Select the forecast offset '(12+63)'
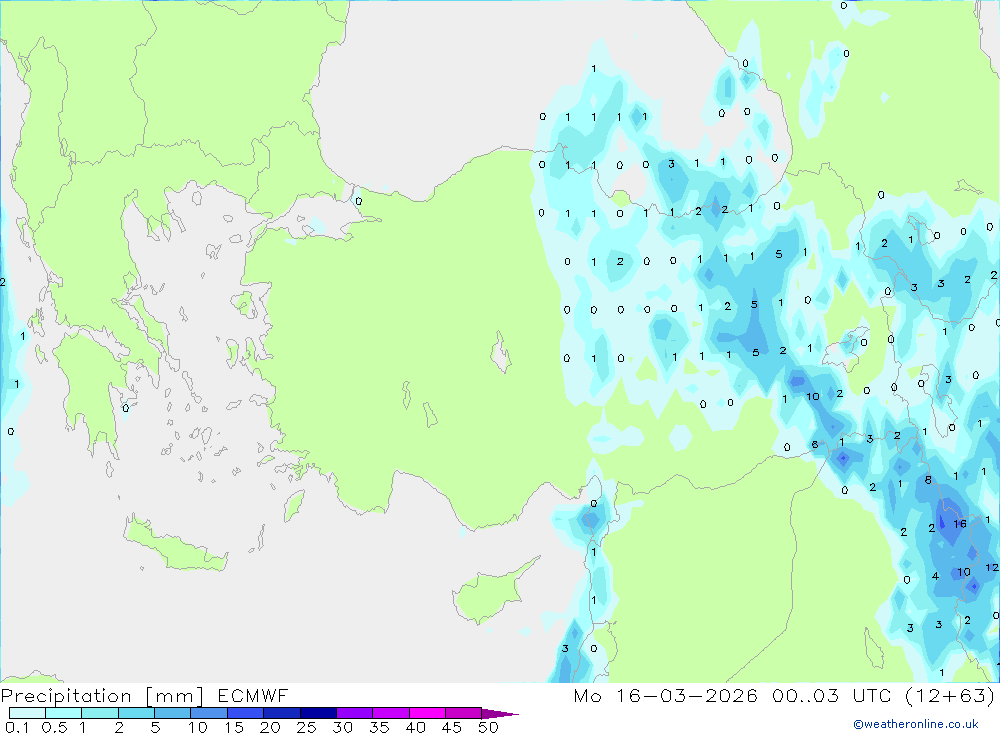Viewport: 1000px width, 733px height. tap(950, 696)
